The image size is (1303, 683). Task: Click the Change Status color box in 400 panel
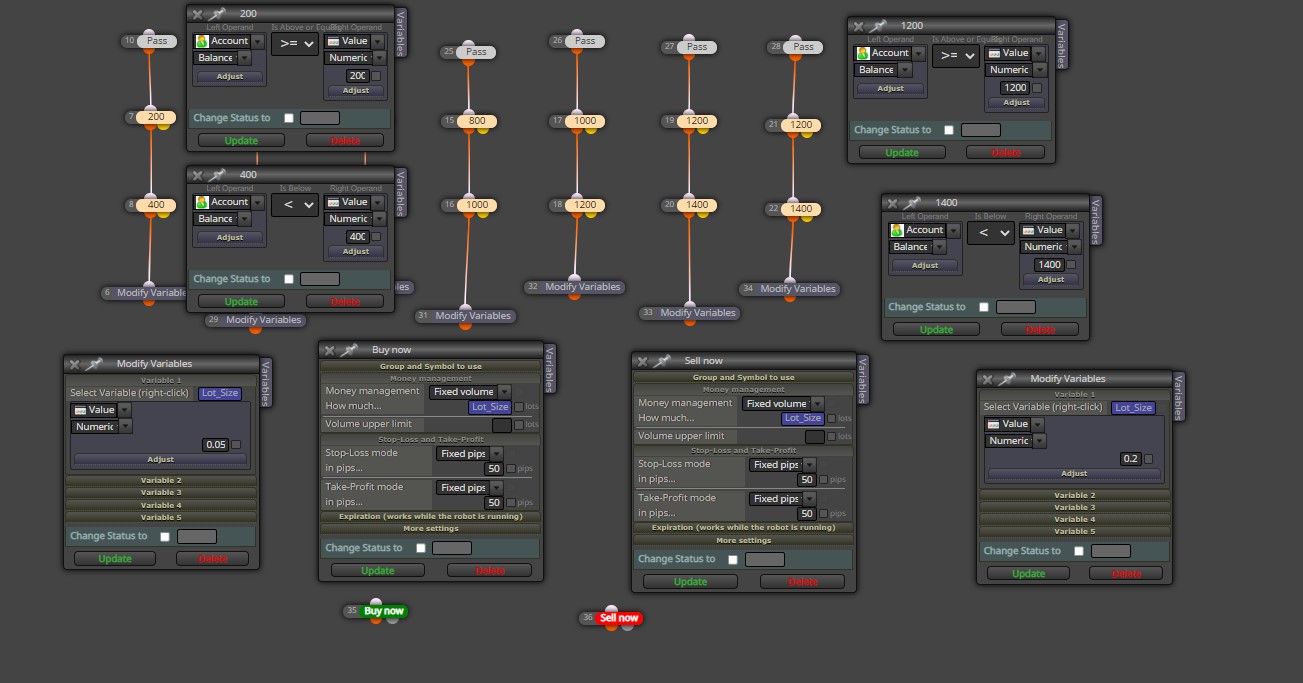[x=320, y=279]
